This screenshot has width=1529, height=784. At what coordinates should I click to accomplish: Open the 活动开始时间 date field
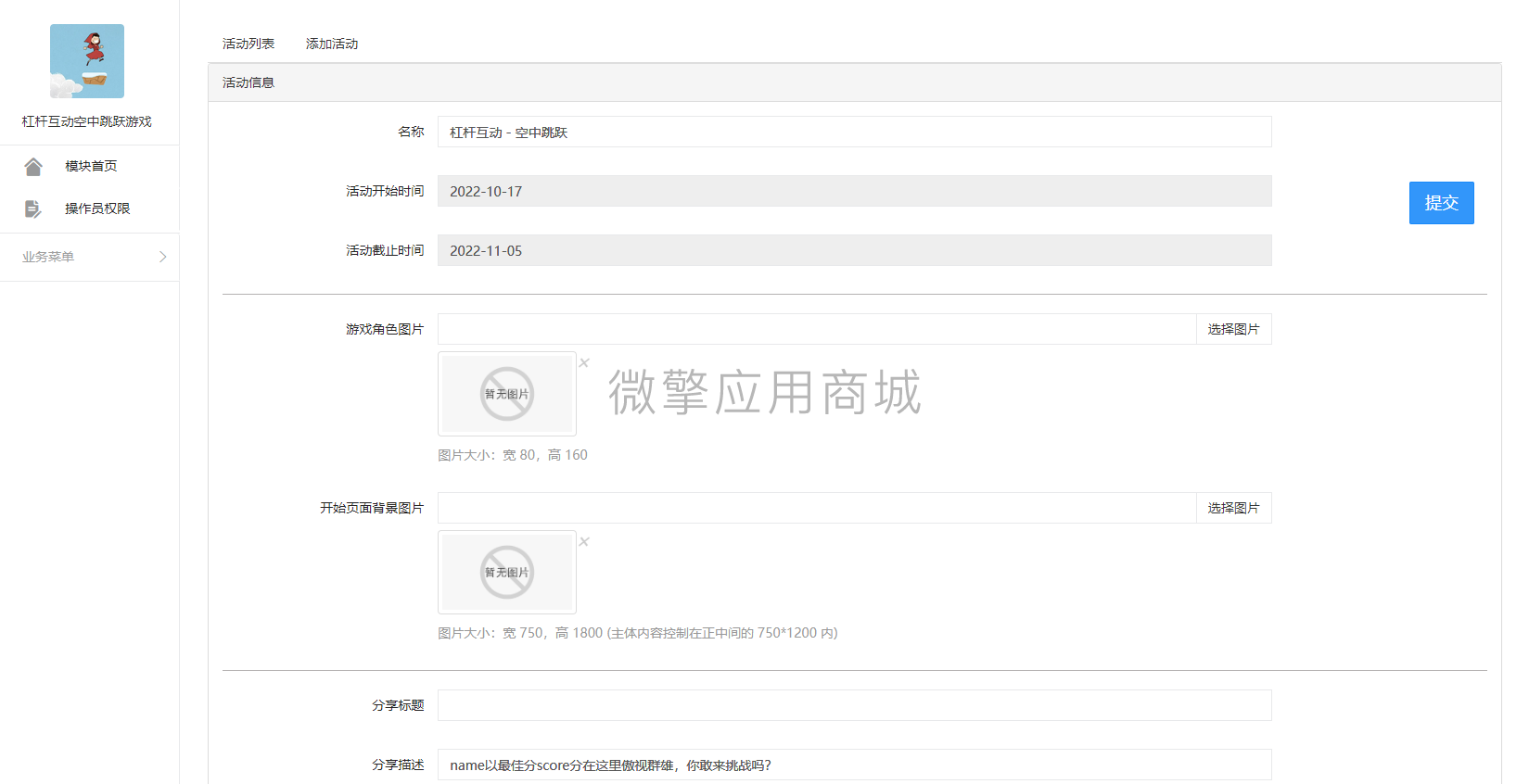point(855,191)
